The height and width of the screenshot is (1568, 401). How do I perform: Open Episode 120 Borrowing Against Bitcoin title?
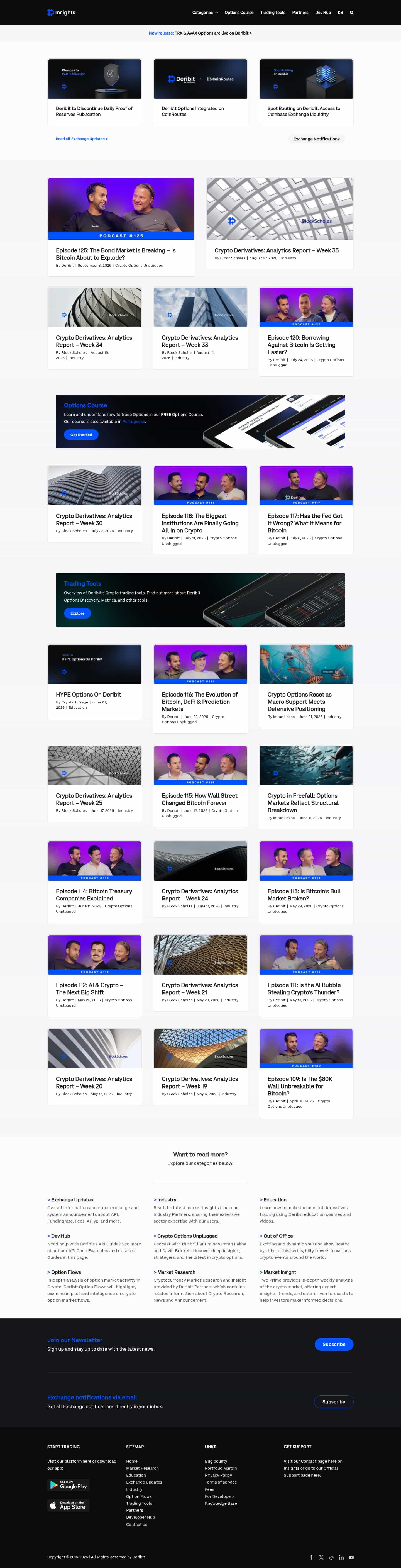click(301, 345)
